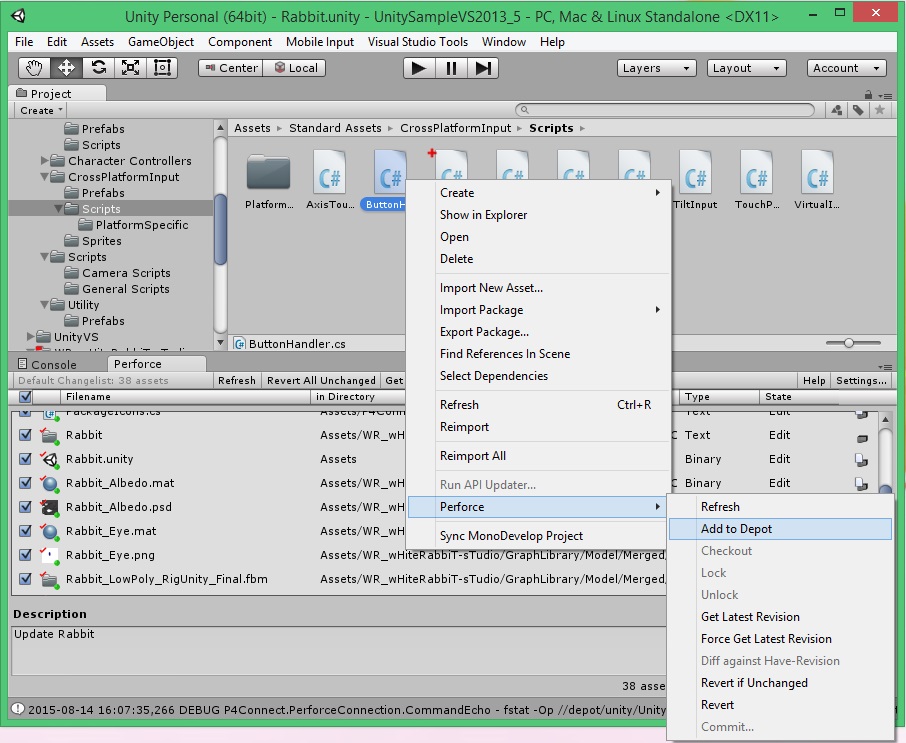Uncheck the Rabbit row checkbox
The width and height of the screenshot is (906, 743).
[x=25, y=435]
